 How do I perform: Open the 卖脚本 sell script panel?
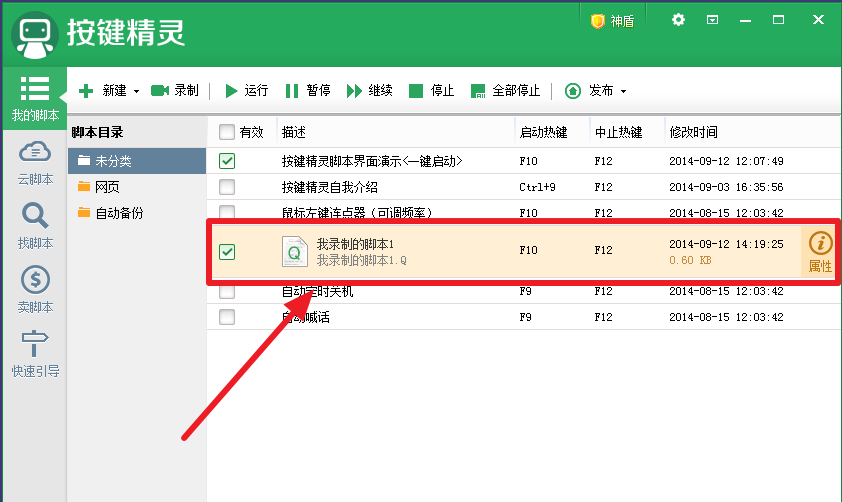pos(35,290)
